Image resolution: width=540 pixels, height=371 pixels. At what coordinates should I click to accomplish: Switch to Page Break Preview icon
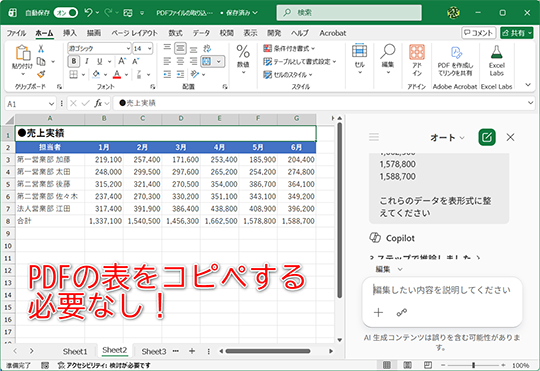coord(427,365)
